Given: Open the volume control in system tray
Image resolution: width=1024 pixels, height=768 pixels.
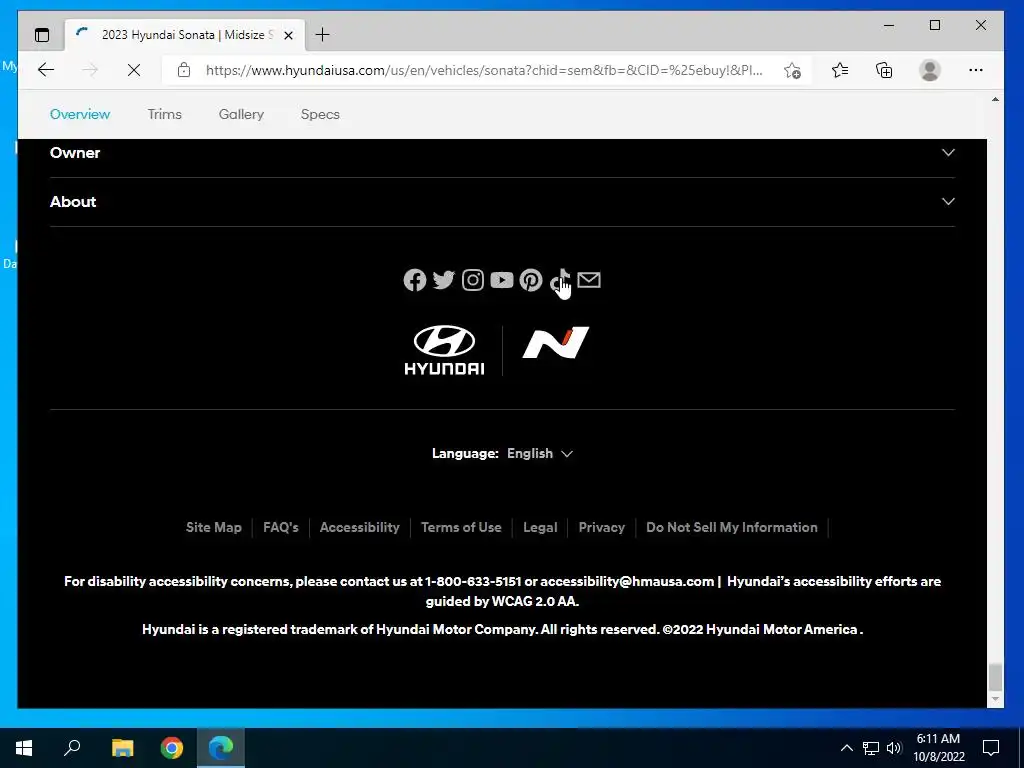Looking at the screenshot, I should pyautogui.click(x=894, y=748).
